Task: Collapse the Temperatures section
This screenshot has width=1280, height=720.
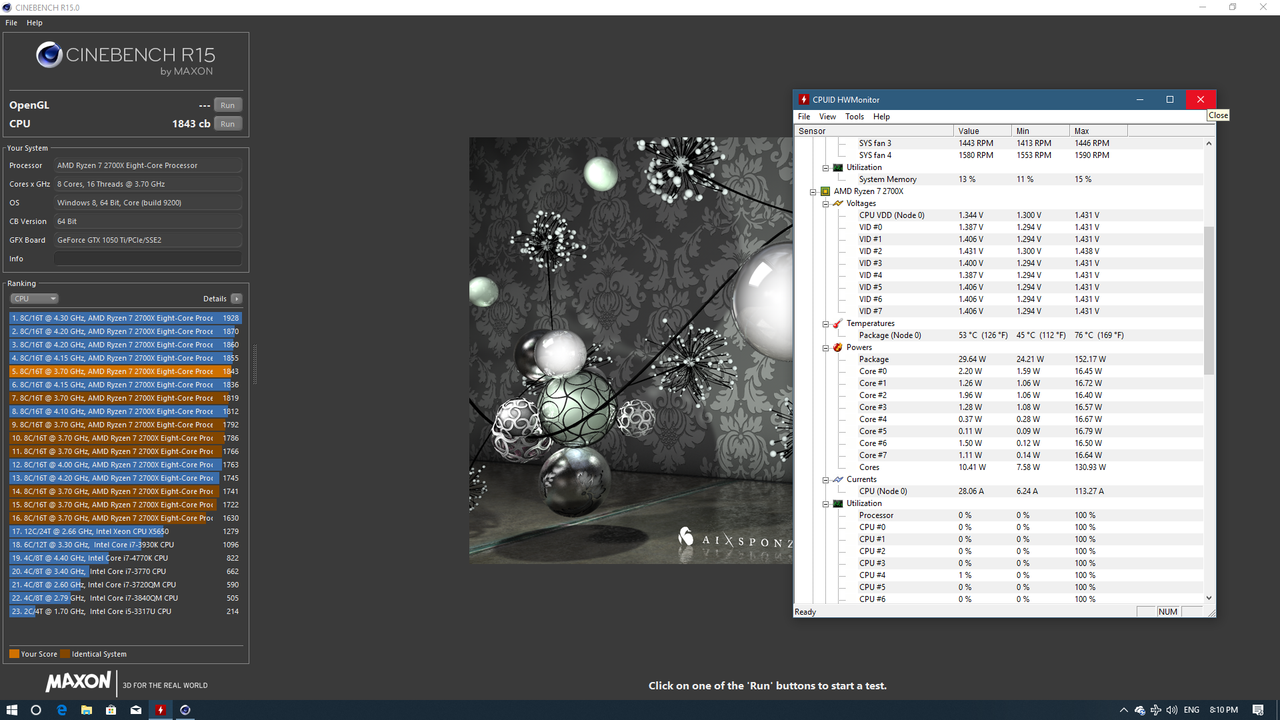Action: [x=826, y=323]
